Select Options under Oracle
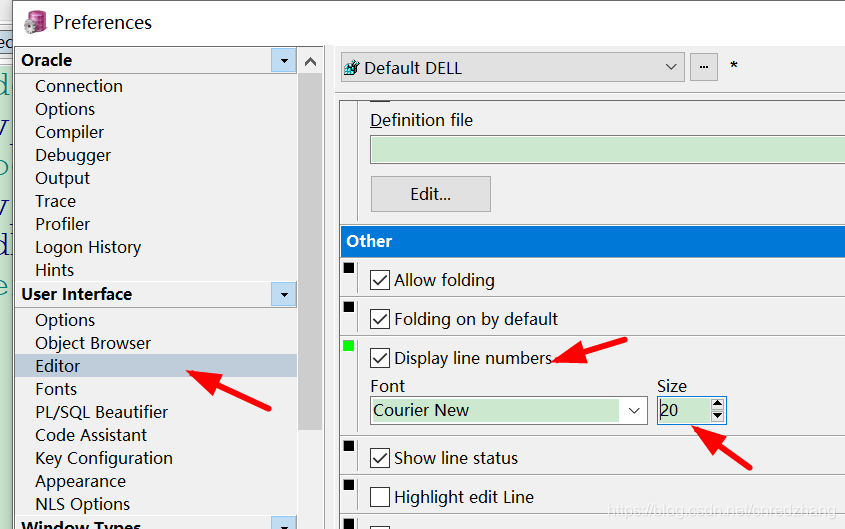The height and width of the screenshot is (529, 845). (65, 109)
